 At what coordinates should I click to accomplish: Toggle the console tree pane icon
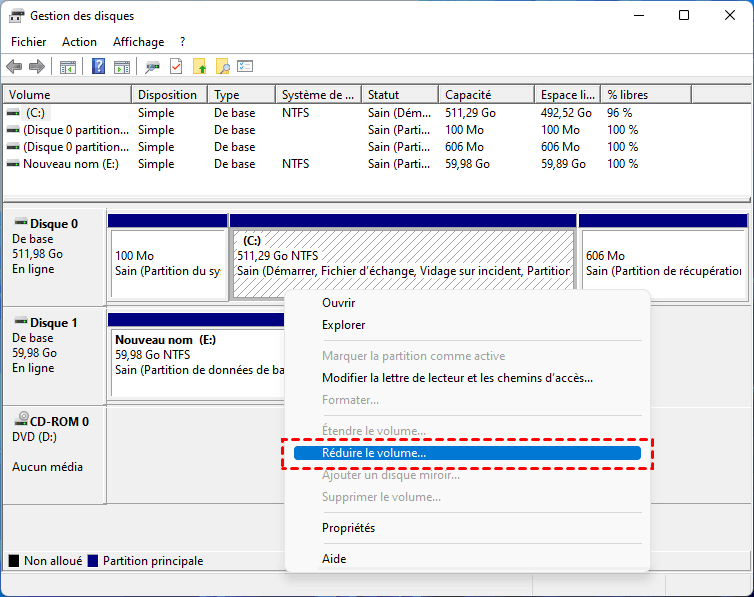pyautogui.click(x=68, y=67)
